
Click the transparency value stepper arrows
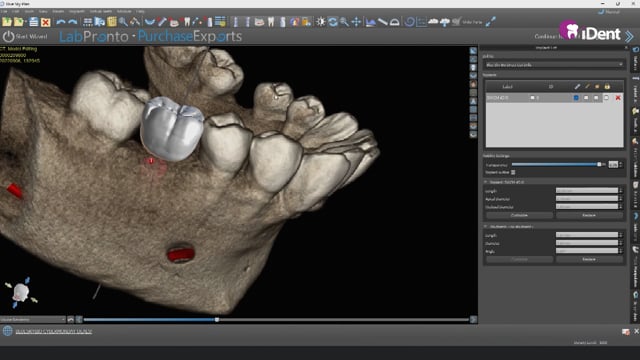(x=621, y=164)
